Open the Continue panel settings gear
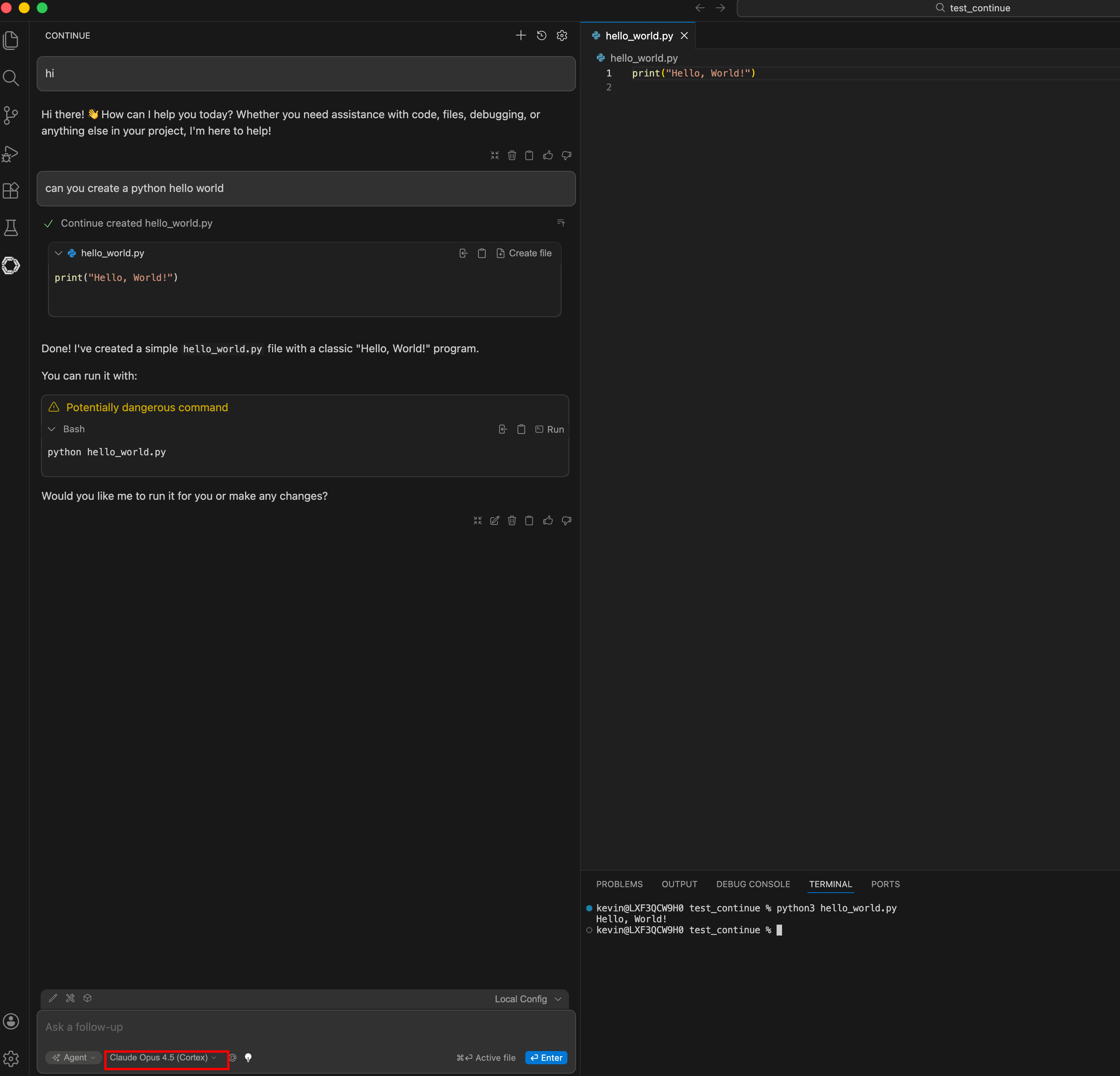This screenshot has height=1076, width=1120. 562,35
